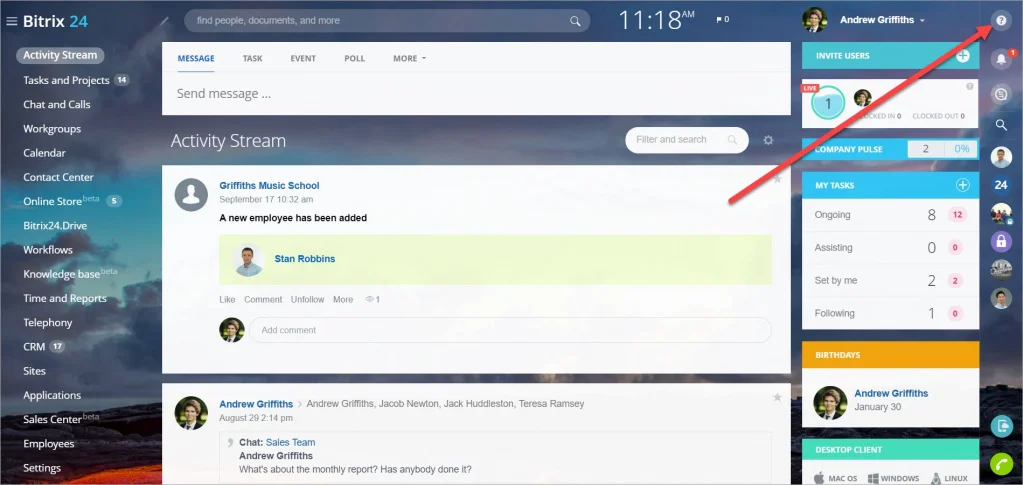Star the Griffiths Music School post
This screenshot has height=485, width=1023.
[x=777, y=180]
